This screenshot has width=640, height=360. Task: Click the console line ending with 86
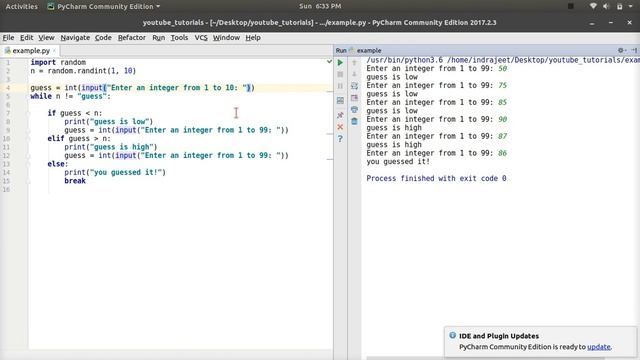click(436, 153)
